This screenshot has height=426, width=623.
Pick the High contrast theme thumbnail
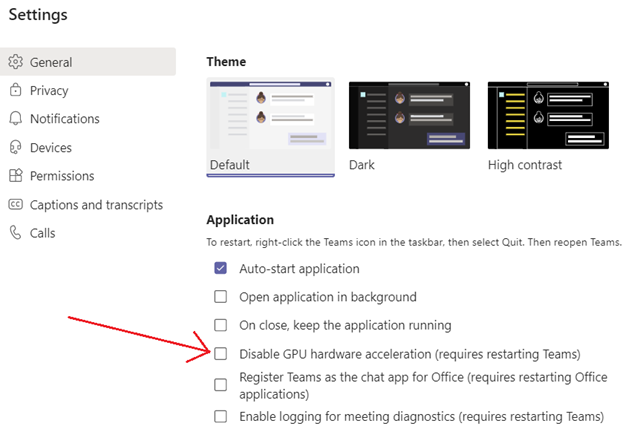point(548,115)
